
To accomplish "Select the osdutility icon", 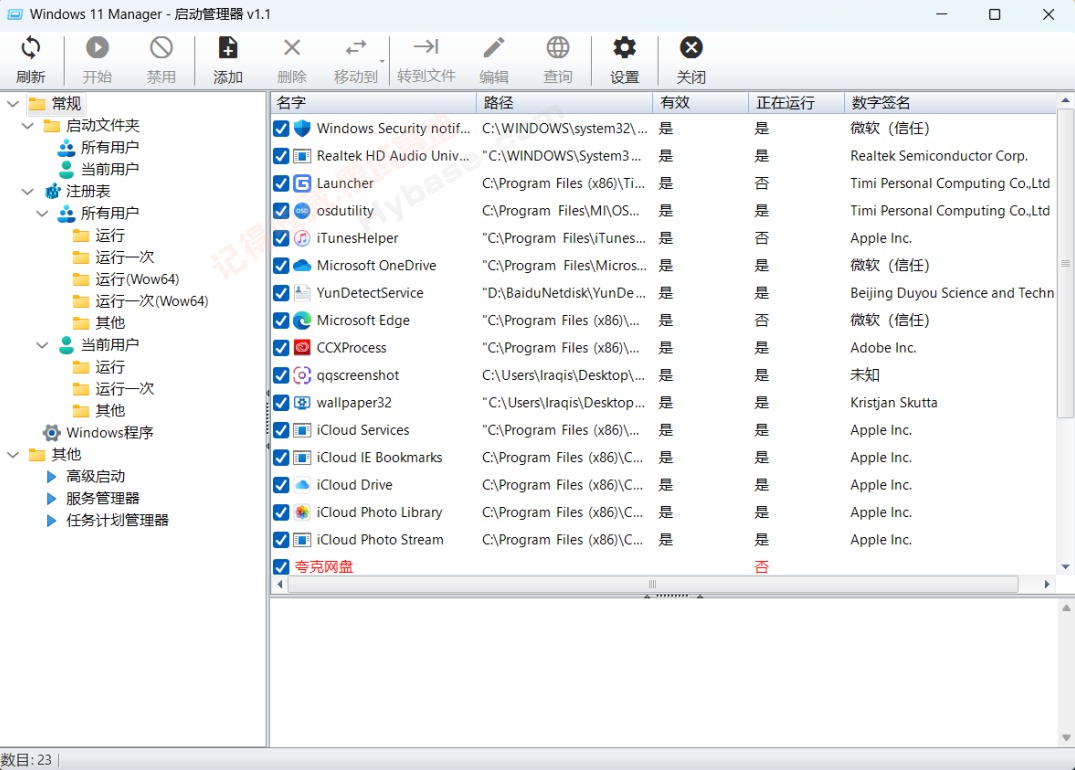I will (302, 210).
